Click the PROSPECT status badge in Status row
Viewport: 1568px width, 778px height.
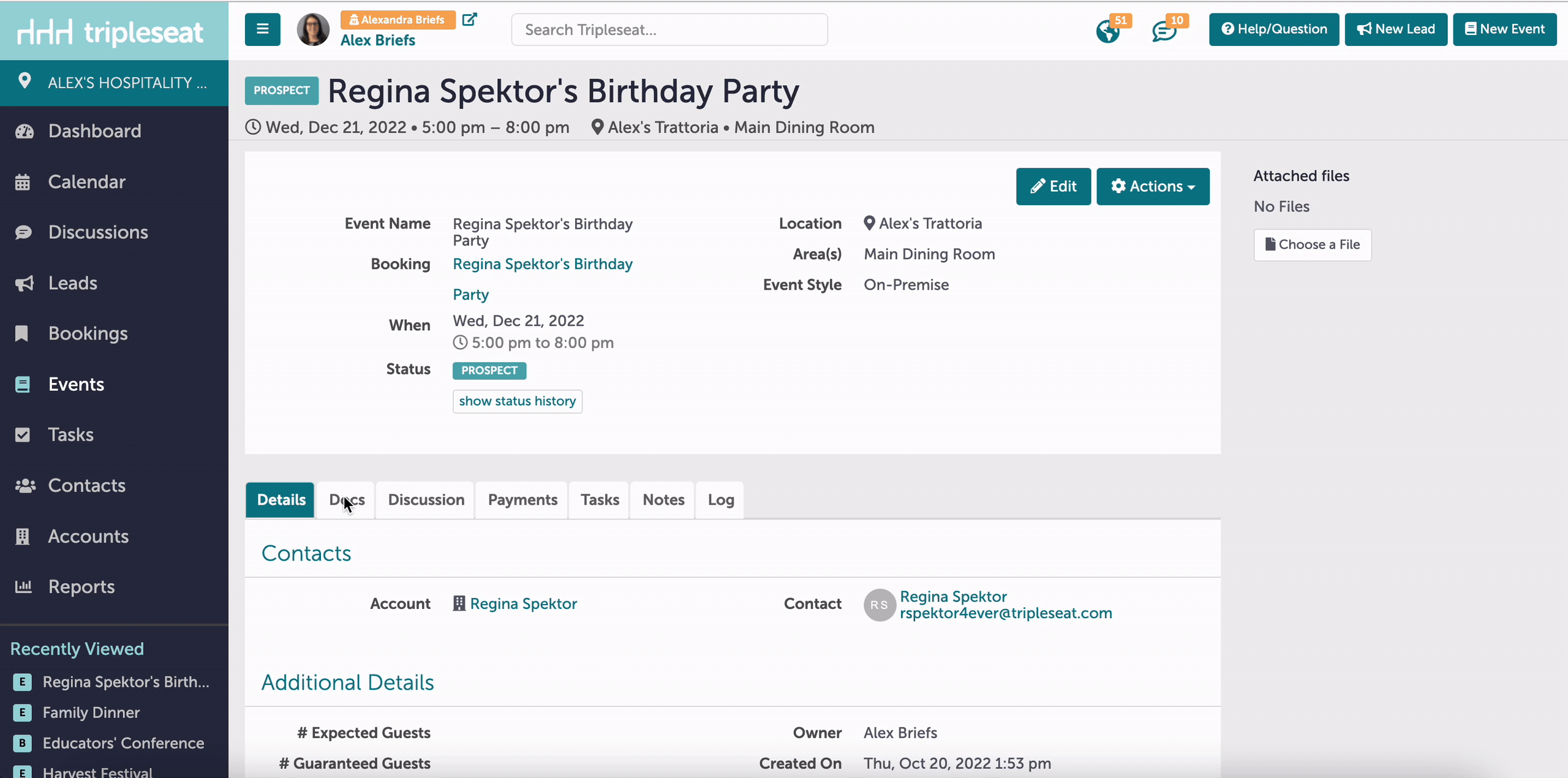(x=489, y=371)
